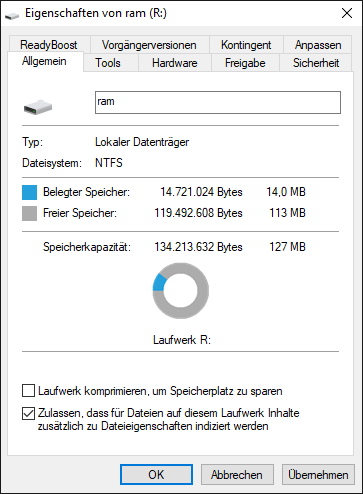This screenshot has height=494, width=363.
Task: Switch to the Hardware tab
Action: click(x=175, y=63)
